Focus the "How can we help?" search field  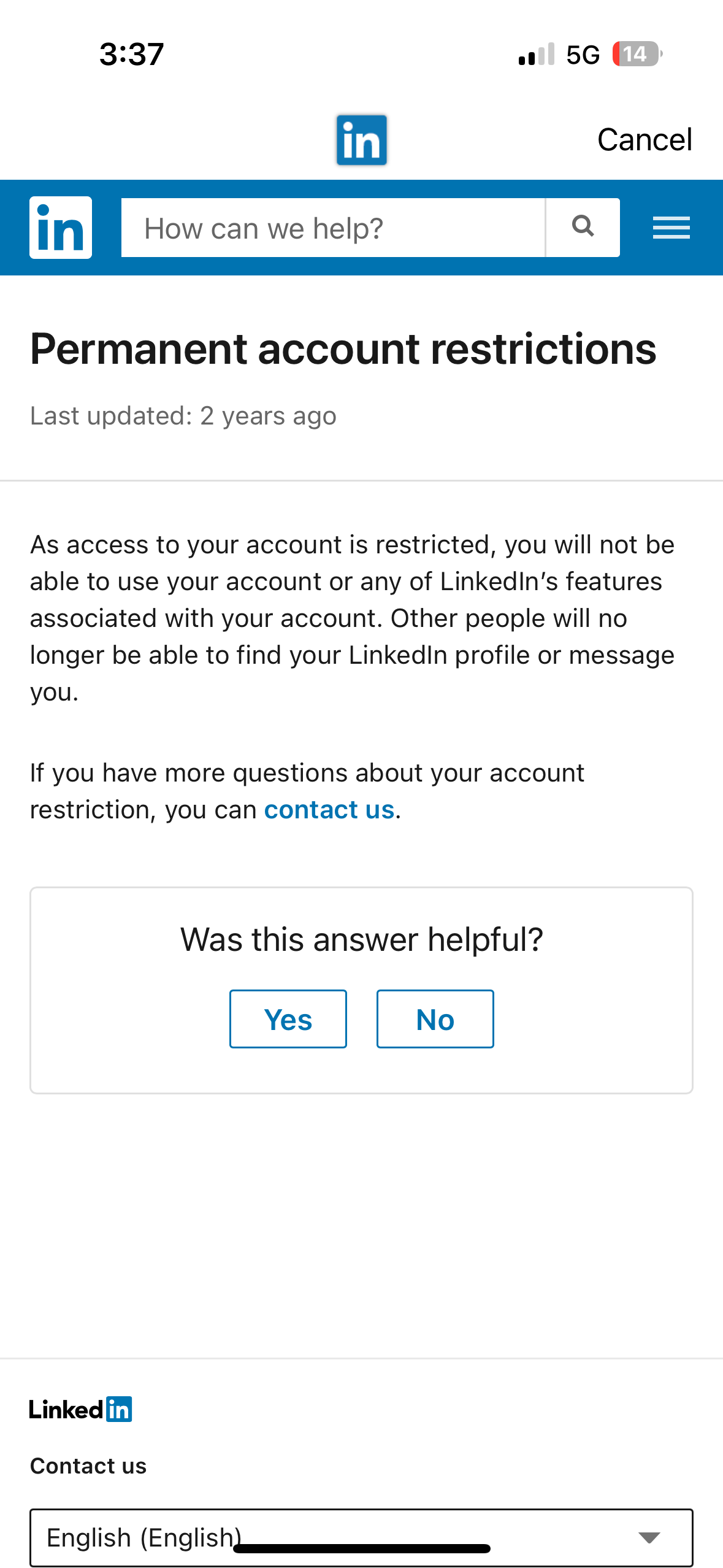point(333,228)
